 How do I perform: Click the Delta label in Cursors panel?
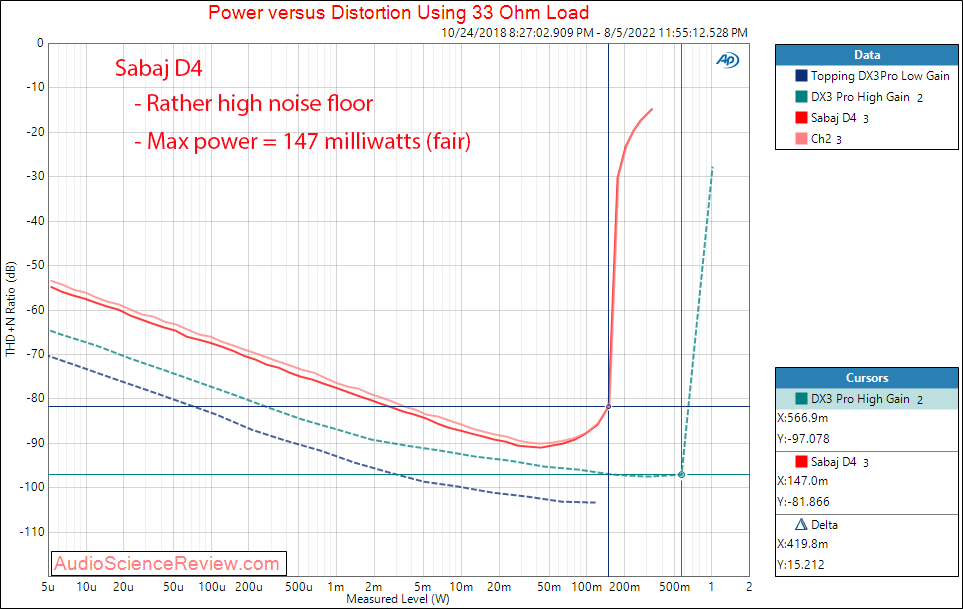(x=824, y=525)
